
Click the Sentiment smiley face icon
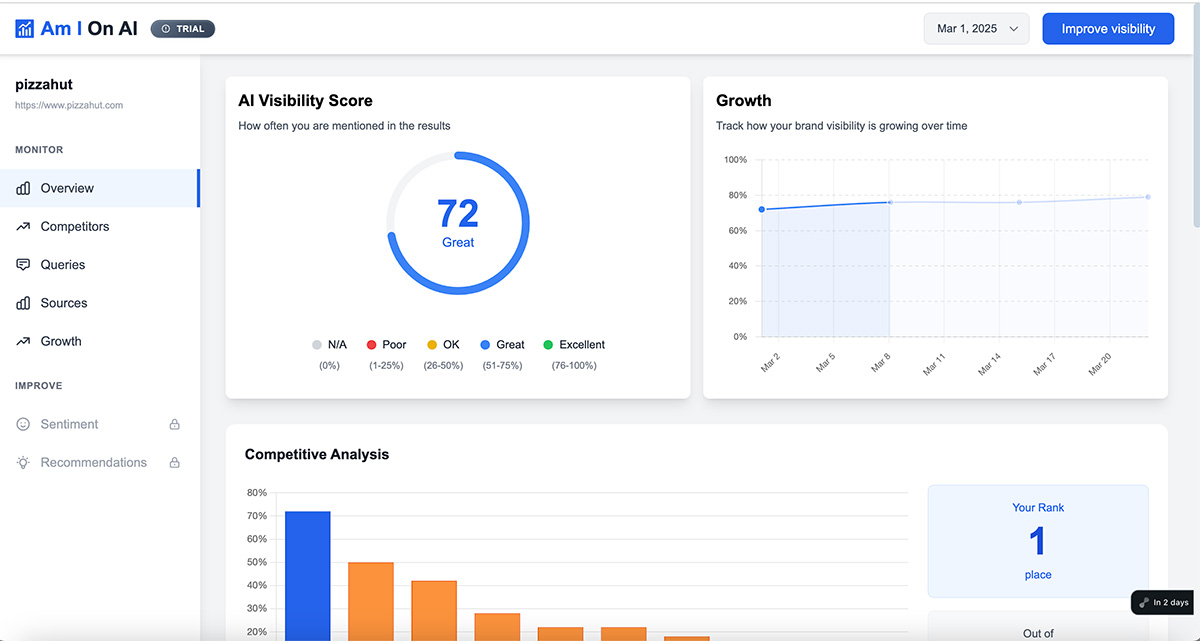pyautogui.click(x=23, y=424)
